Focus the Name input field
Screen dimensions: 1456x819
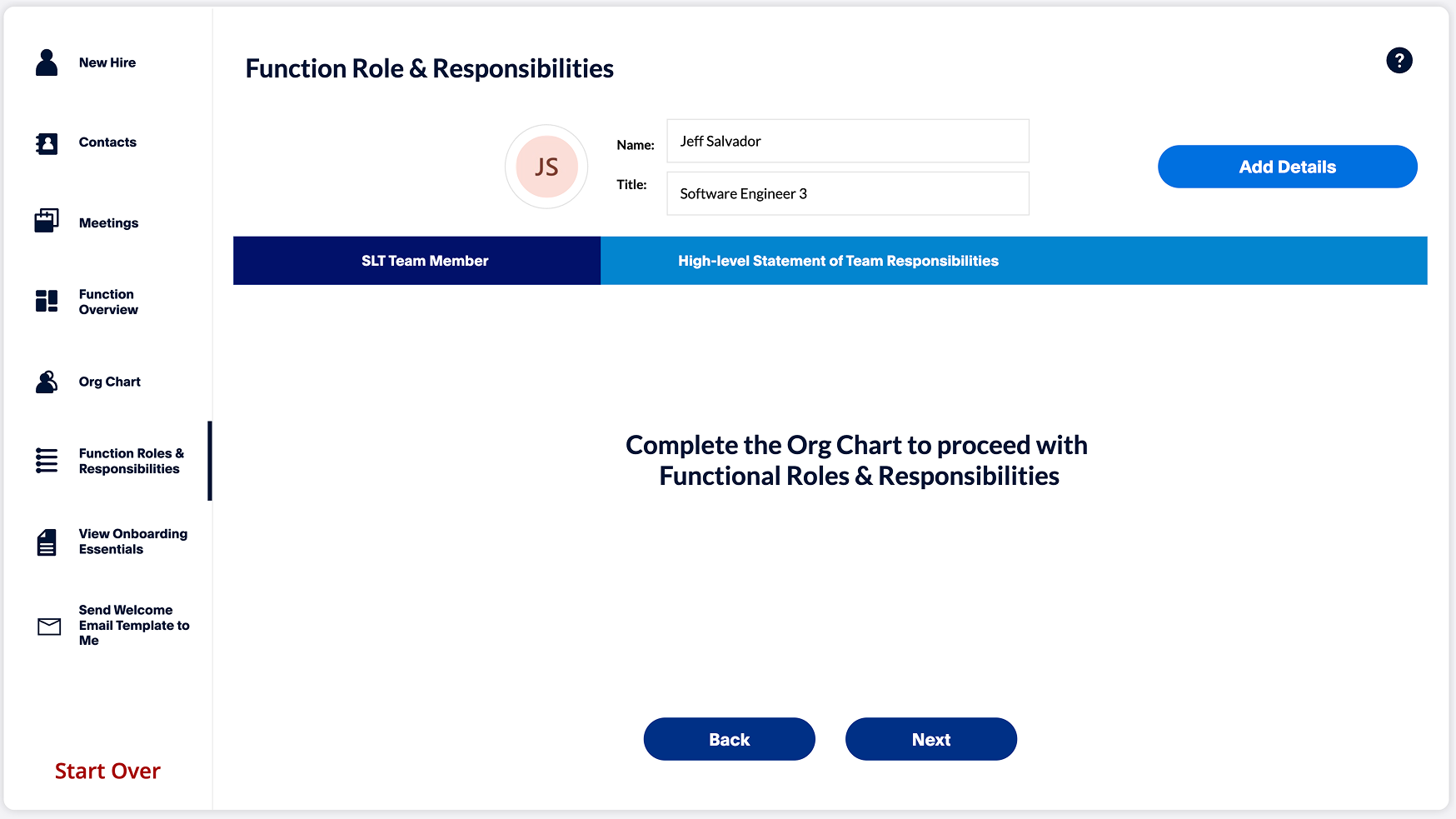point(847,142)
